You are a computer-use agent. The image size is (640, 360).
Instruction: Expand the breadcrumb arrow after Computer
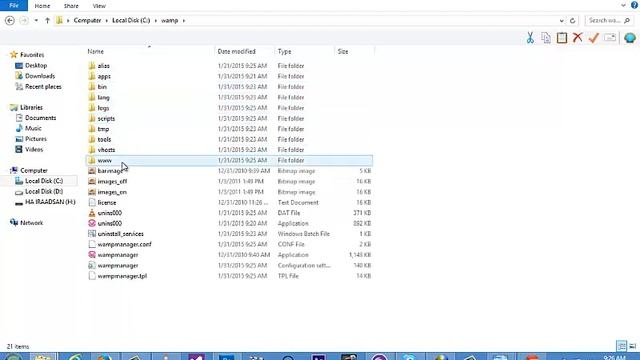point(107,20)
